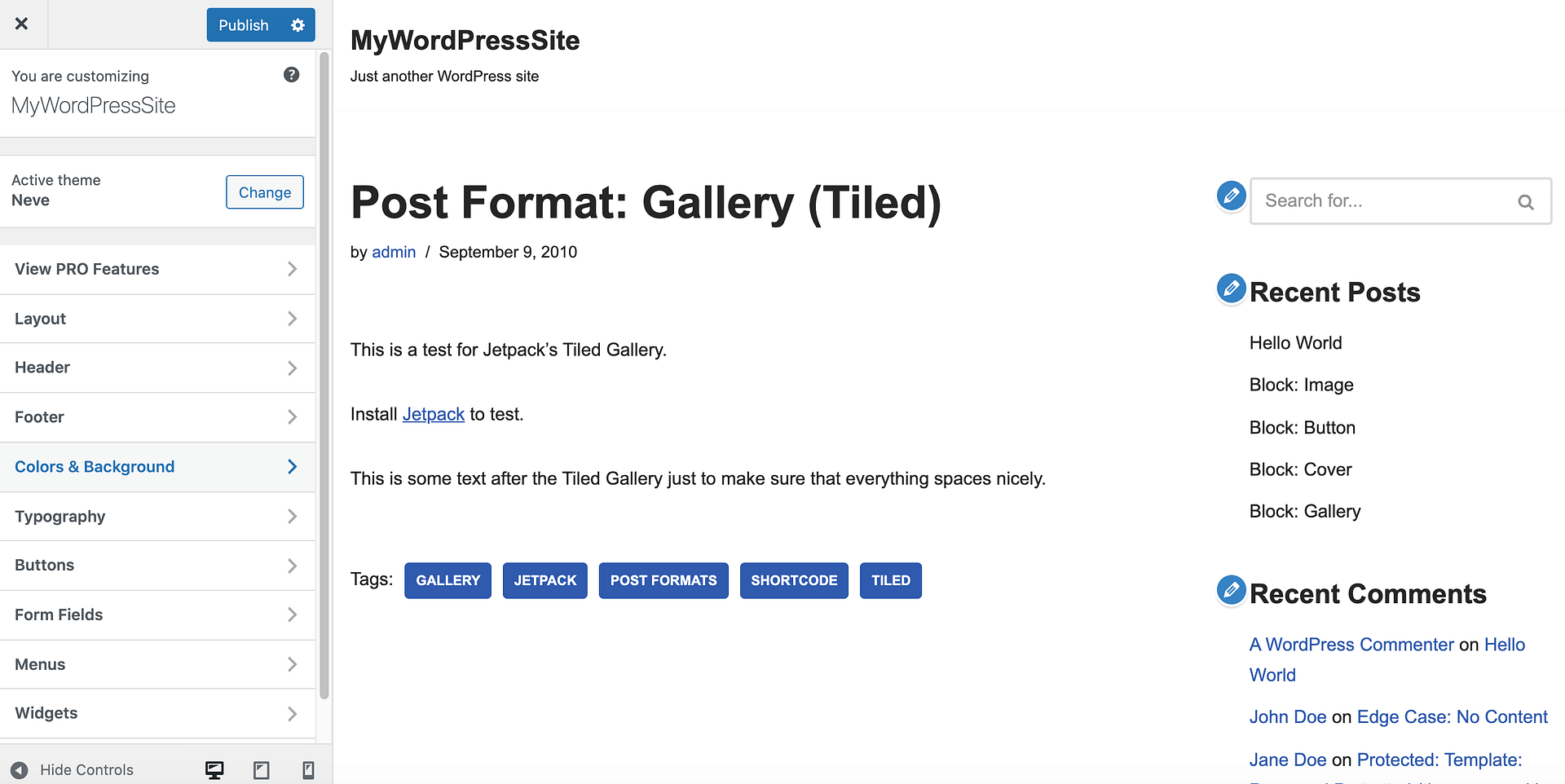Expand the Header settings
This screenshot has height=784, width=1565.
[157, 367]
